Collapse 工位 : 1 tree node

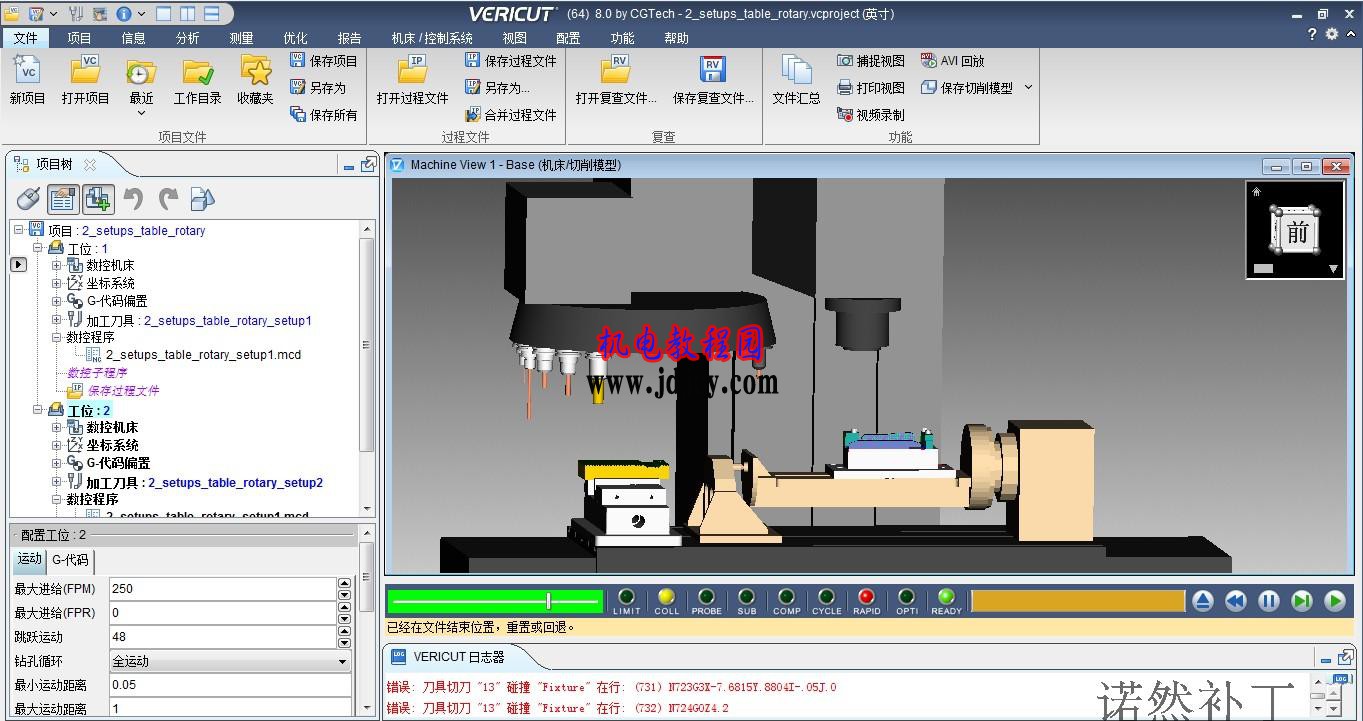click(38, 248)
